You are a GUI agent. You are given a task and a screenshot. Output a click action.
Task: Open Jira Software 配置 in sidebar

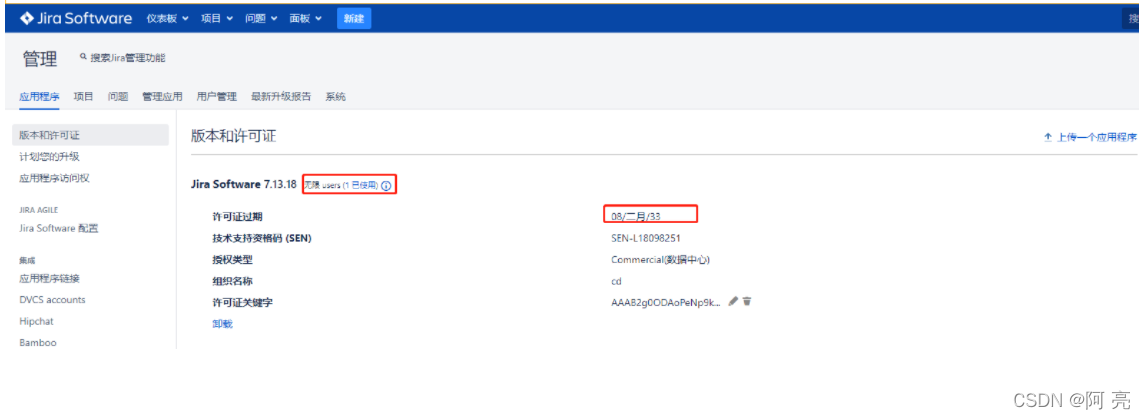pyautogui.click(x=58, y=228)
